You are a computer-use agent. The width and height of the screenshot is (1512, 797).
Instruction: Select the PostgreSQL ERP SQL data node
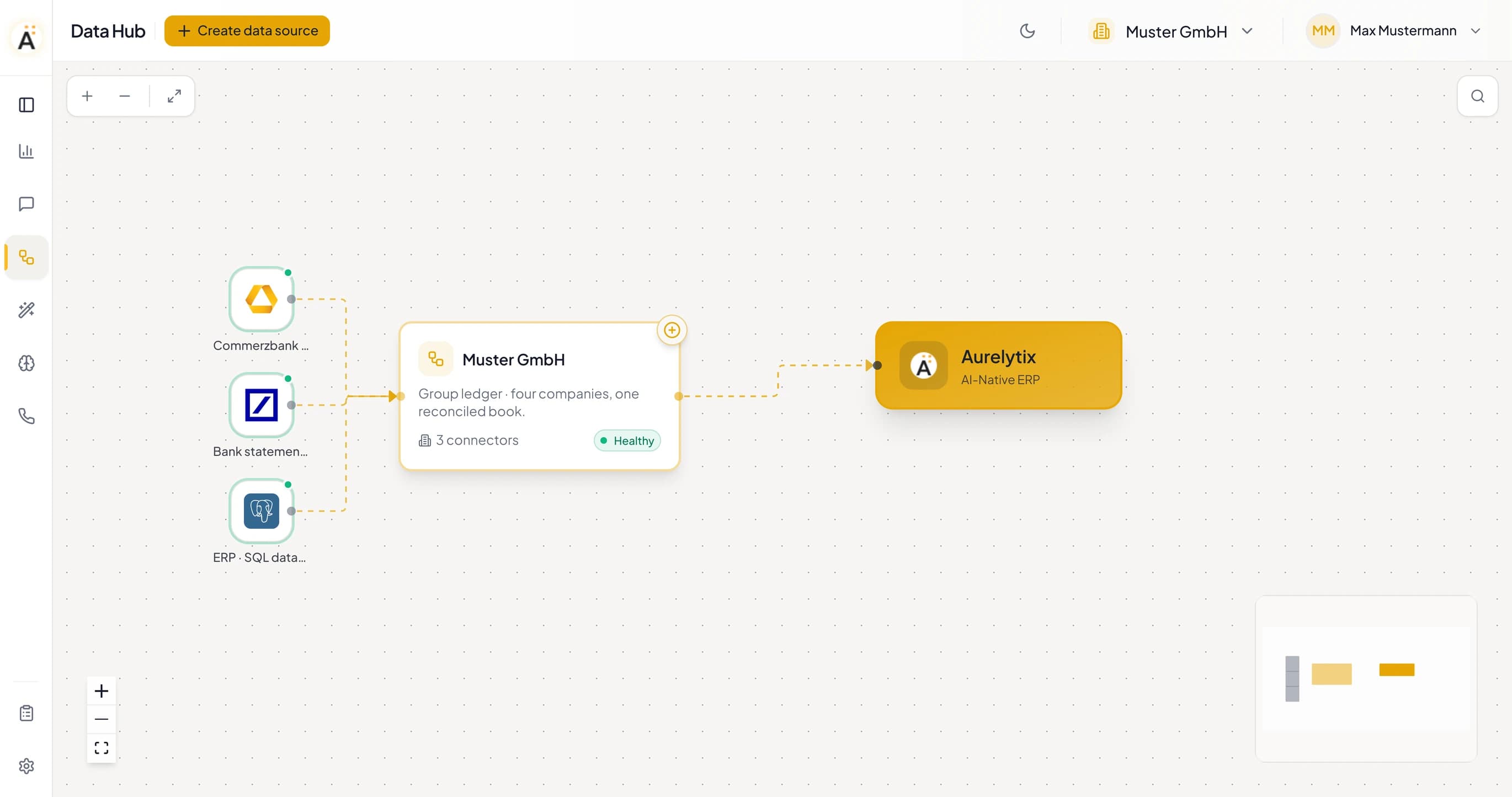point(261,511)
